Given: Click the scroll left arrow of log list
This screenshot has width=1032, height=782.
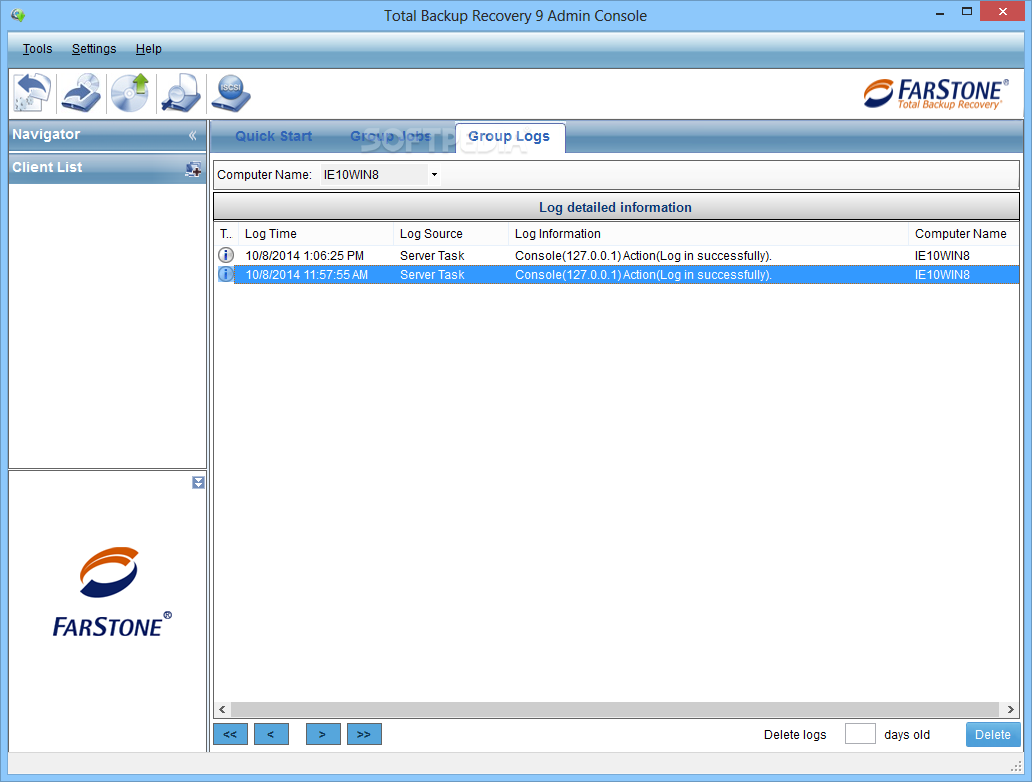Looking at the screenshot, I should point(222,709).
